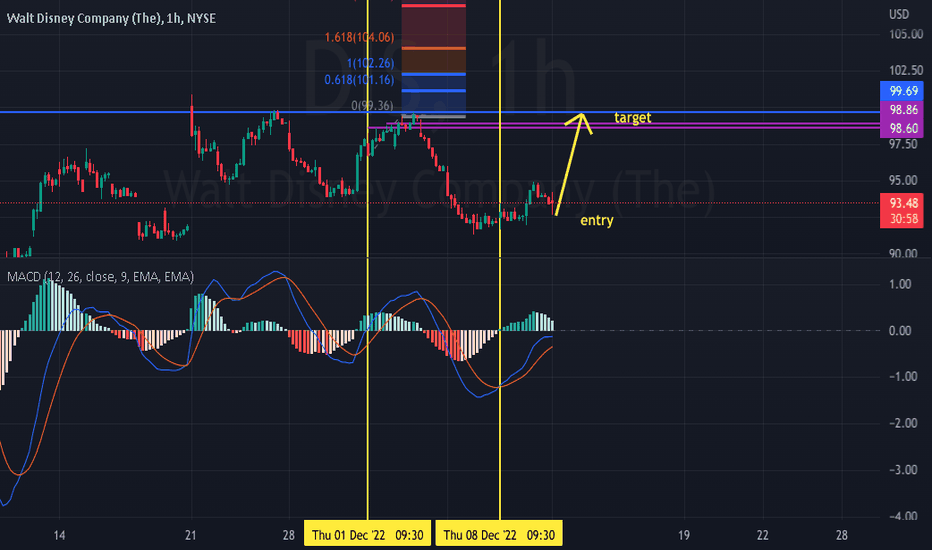Select the 0(99.36) Fibonacci level label
Screen dimensions: 932x550
(x=372, y=105)
